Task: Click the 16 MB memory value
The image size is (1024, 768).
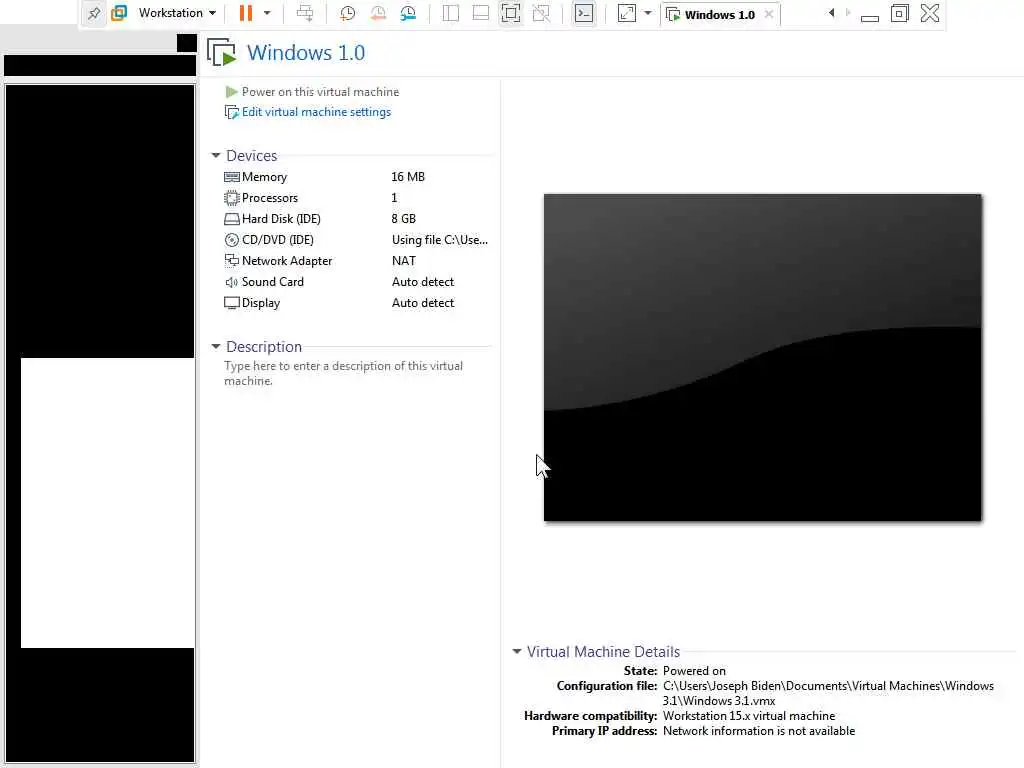Action: point(408,177)
